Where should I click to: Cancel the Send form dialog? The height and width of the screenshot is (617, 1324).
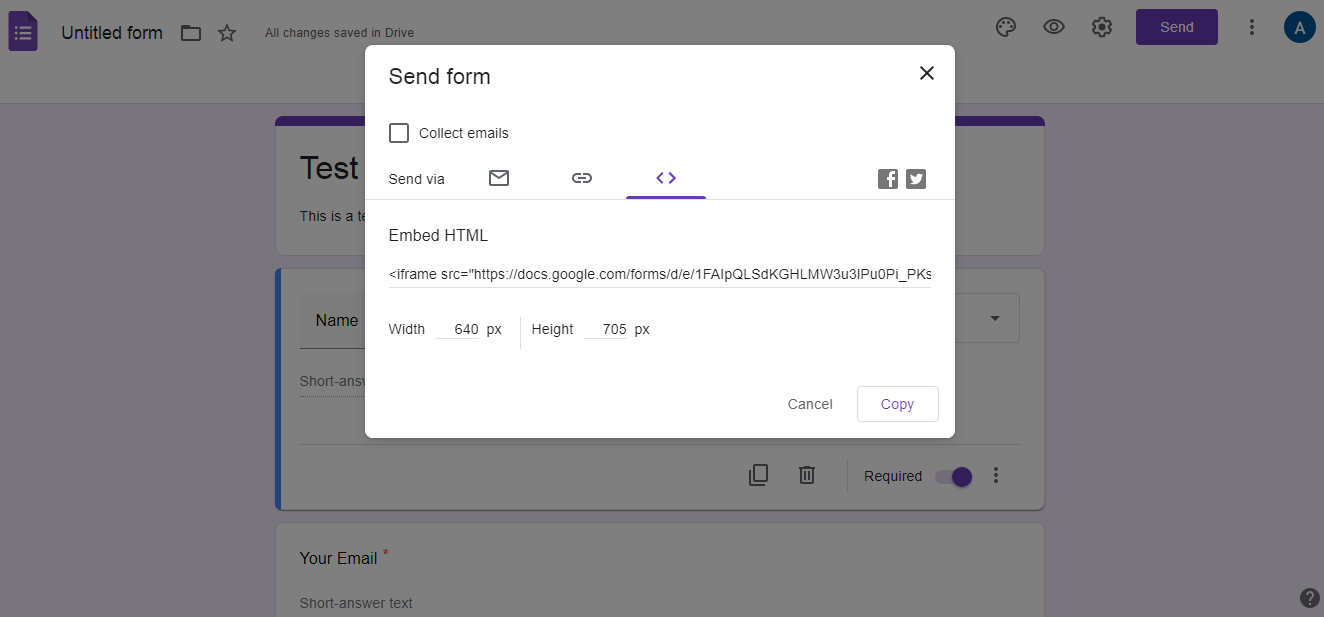click(810, 404)
